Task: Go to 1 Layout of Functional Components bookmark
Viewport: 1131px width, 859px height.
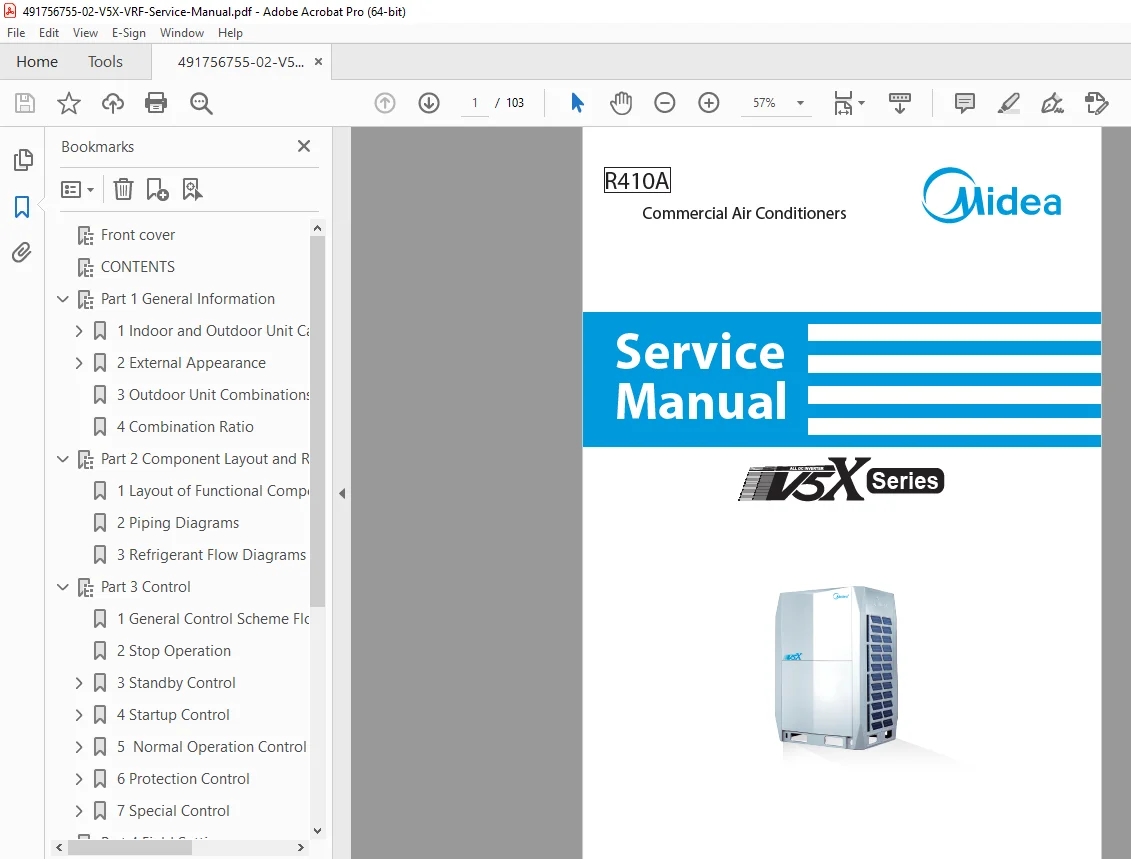Action: [x=213, y=491]
